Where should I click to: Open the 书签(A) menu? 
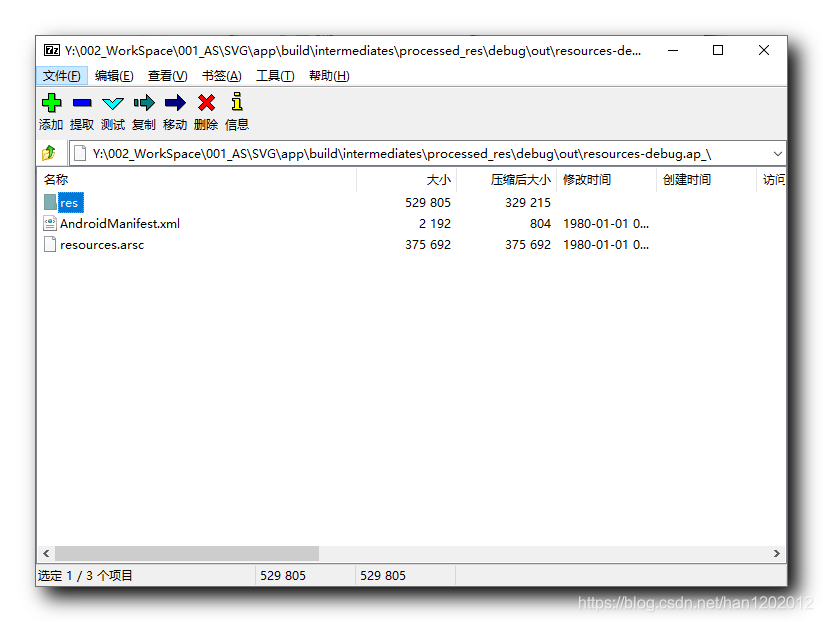coord(221,76)
